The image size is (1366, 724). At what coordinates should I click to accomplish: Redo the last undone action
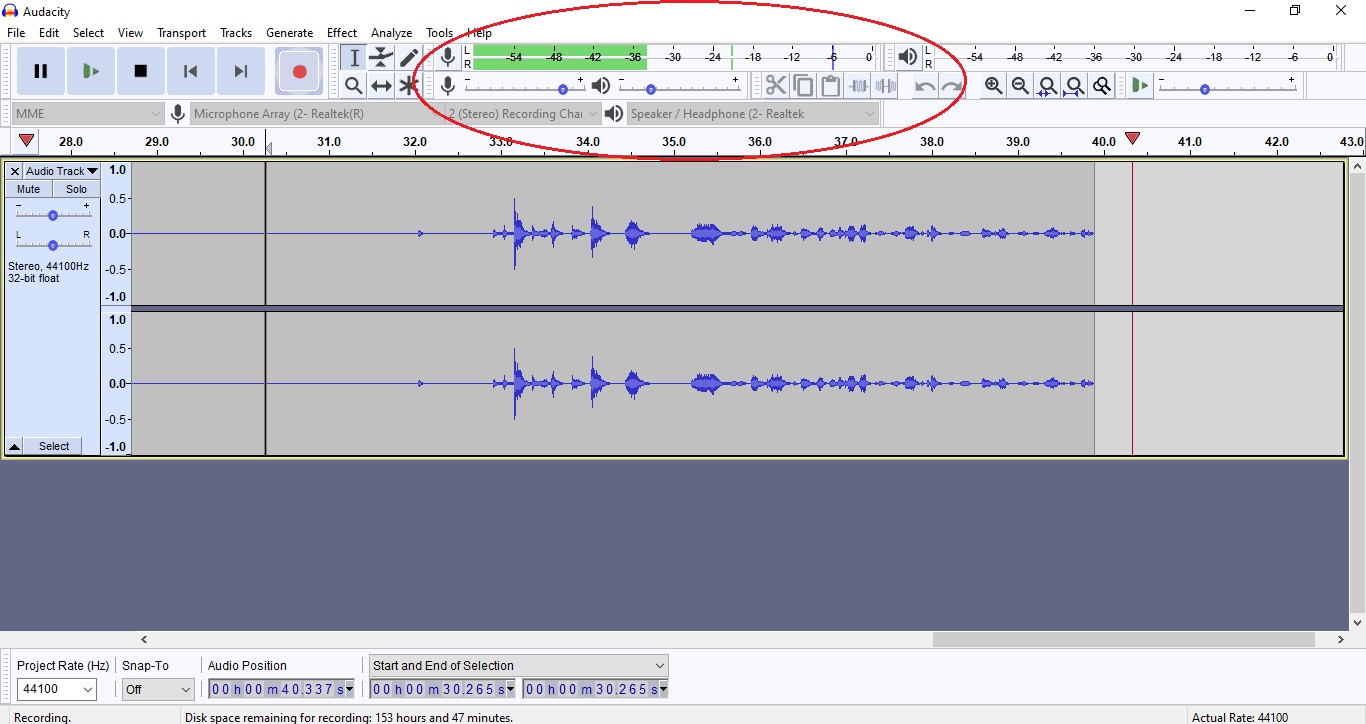click(952, 86)
